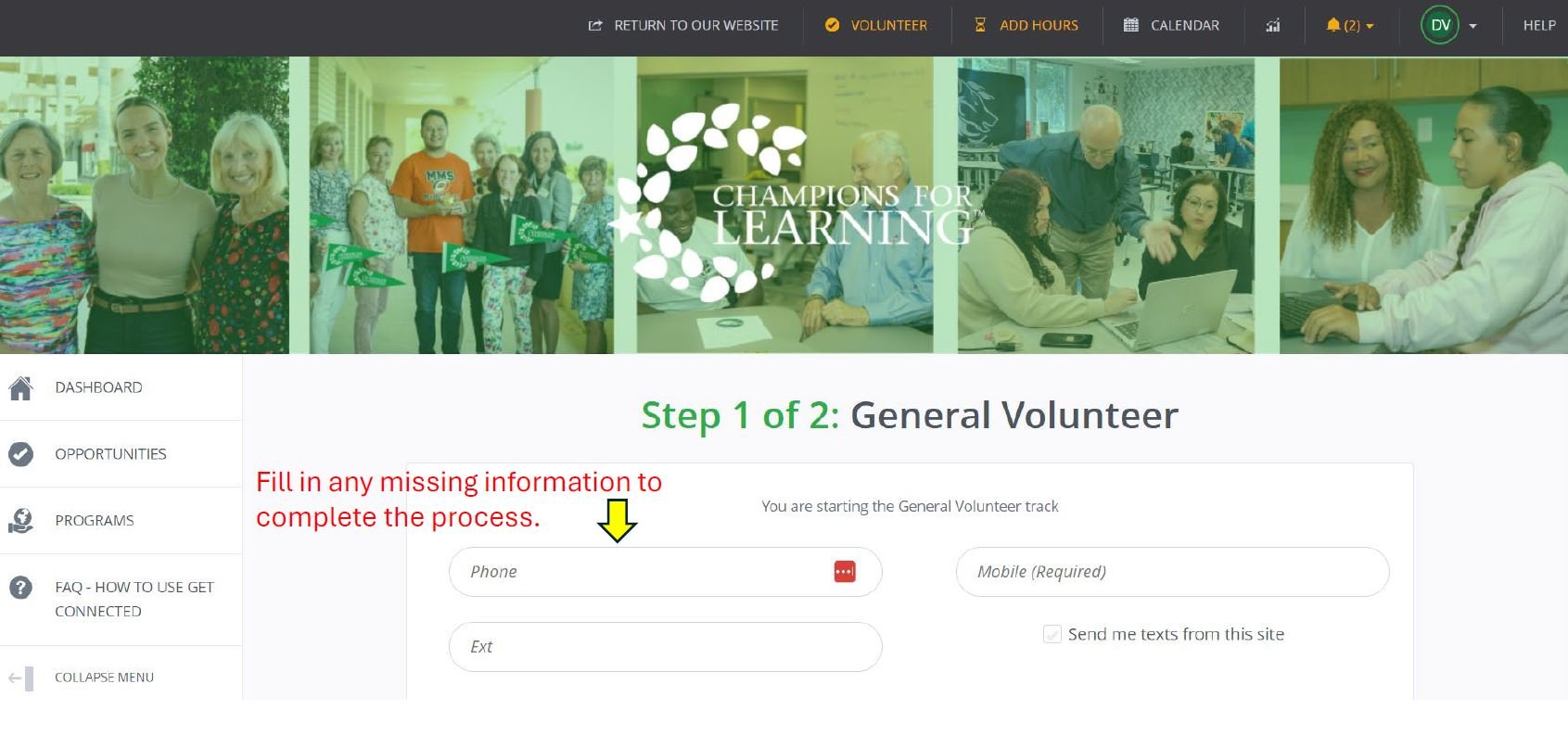Screen dimensions: 1568x735
Task: Click the hourglass Add Hours icon
Action: pos(980,26)
